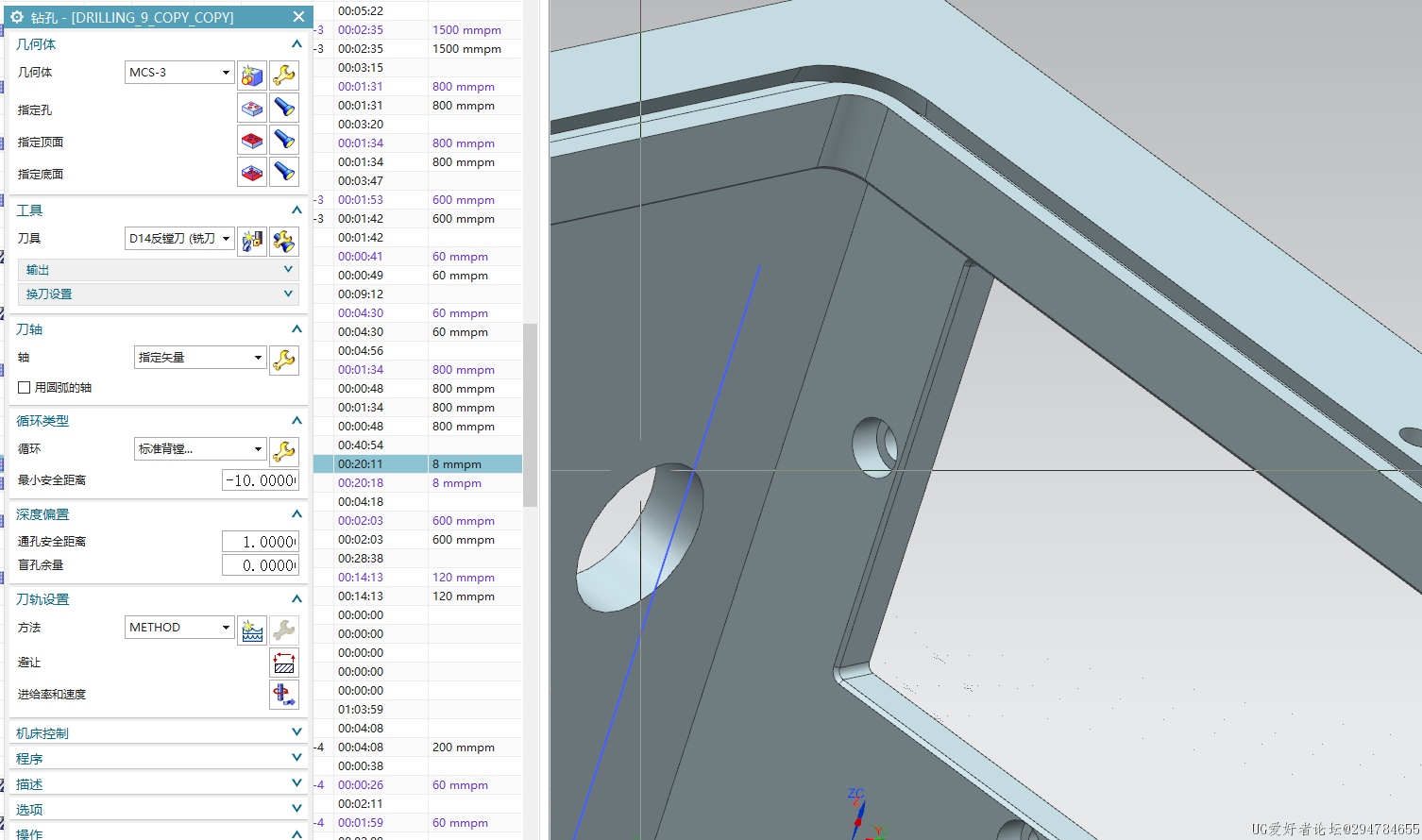
Task: Open avoidance settings icon for 避让
Action: (x=284, y=663)
